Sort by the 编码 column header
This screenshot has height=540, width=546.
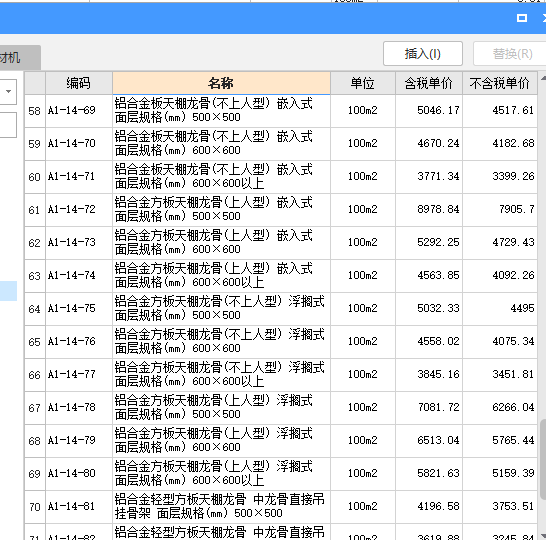tap(79, 83)
